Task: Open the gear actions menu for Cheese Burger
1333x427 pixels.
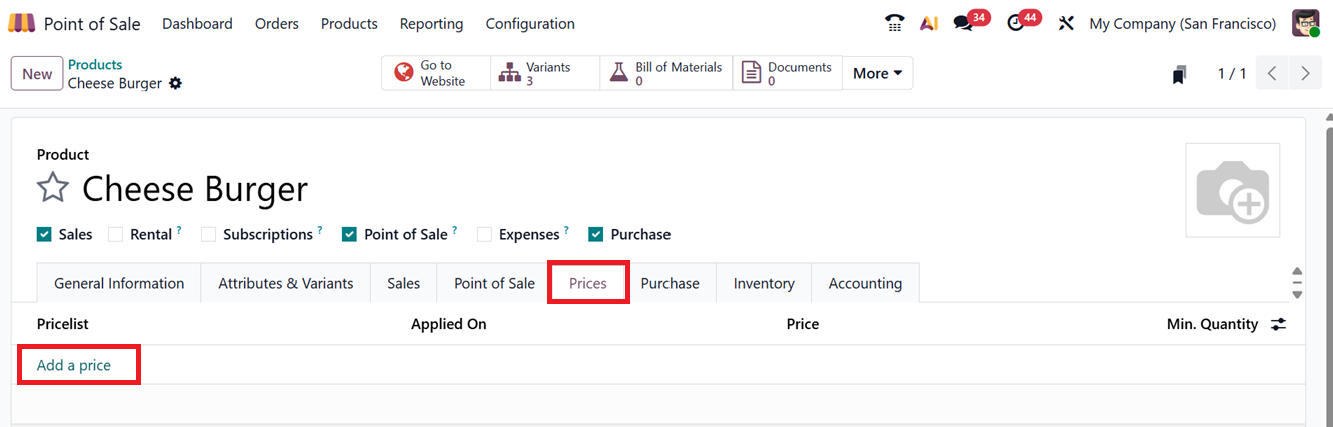Action: click(176, 84)
